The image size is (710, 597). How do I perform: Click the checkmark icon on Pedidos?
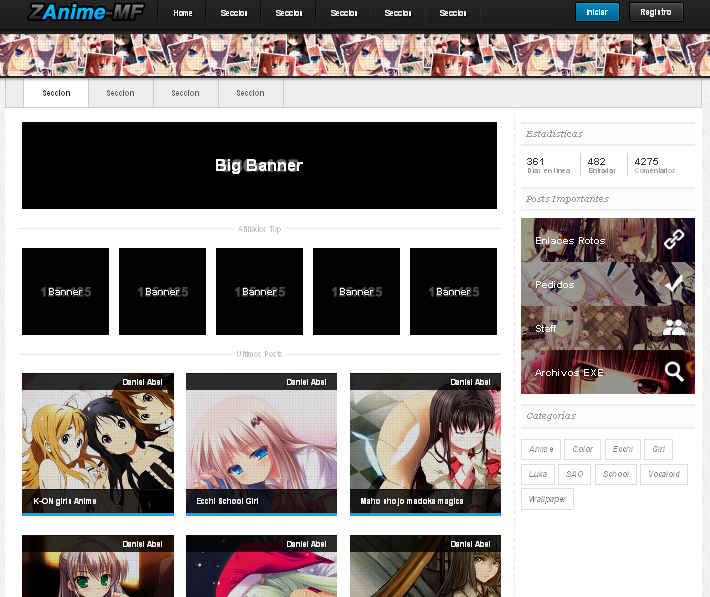pos(674,284)
